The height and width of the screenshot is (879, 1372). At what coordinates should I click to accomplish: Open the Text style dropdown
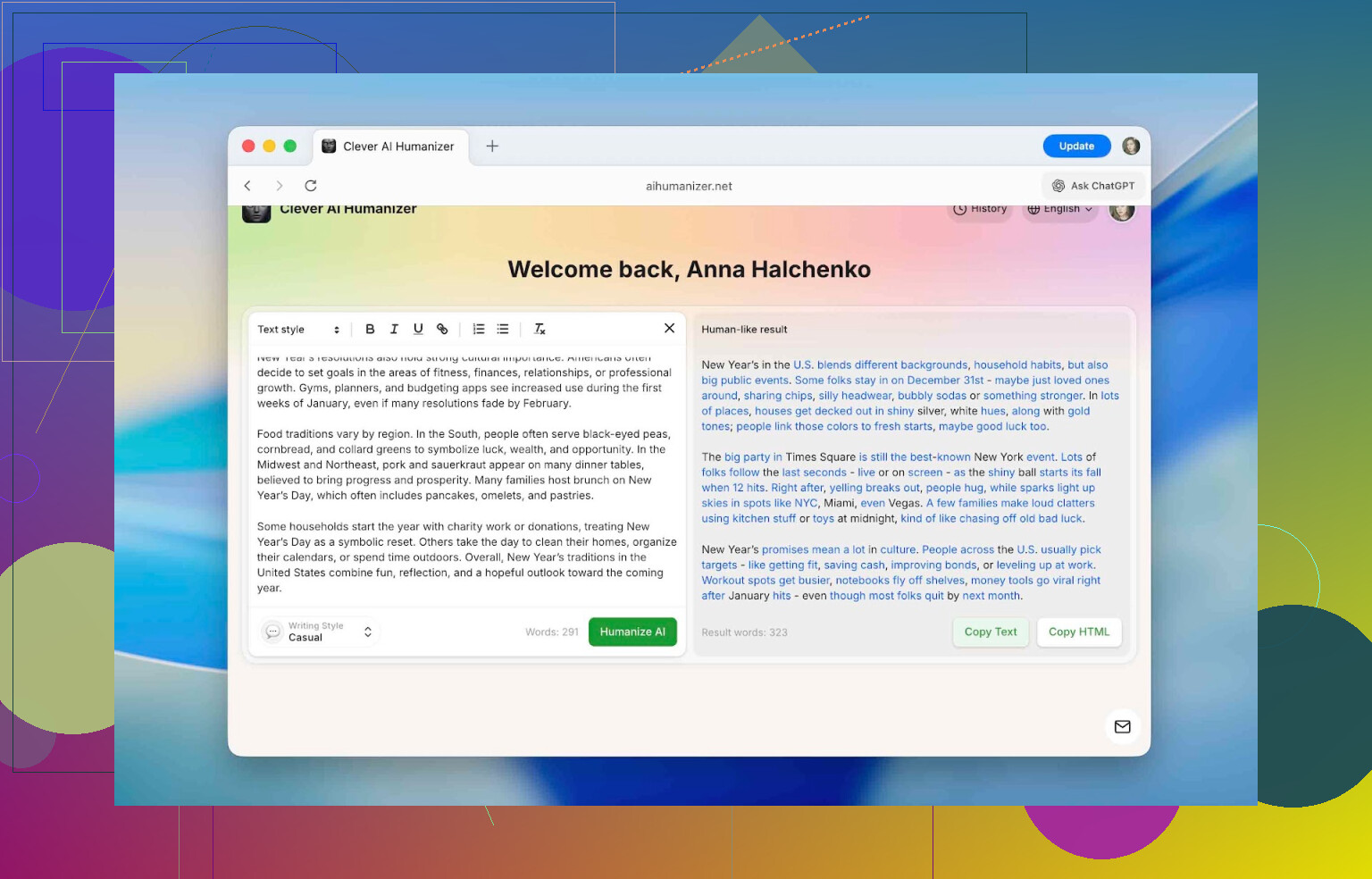[298, 330]
